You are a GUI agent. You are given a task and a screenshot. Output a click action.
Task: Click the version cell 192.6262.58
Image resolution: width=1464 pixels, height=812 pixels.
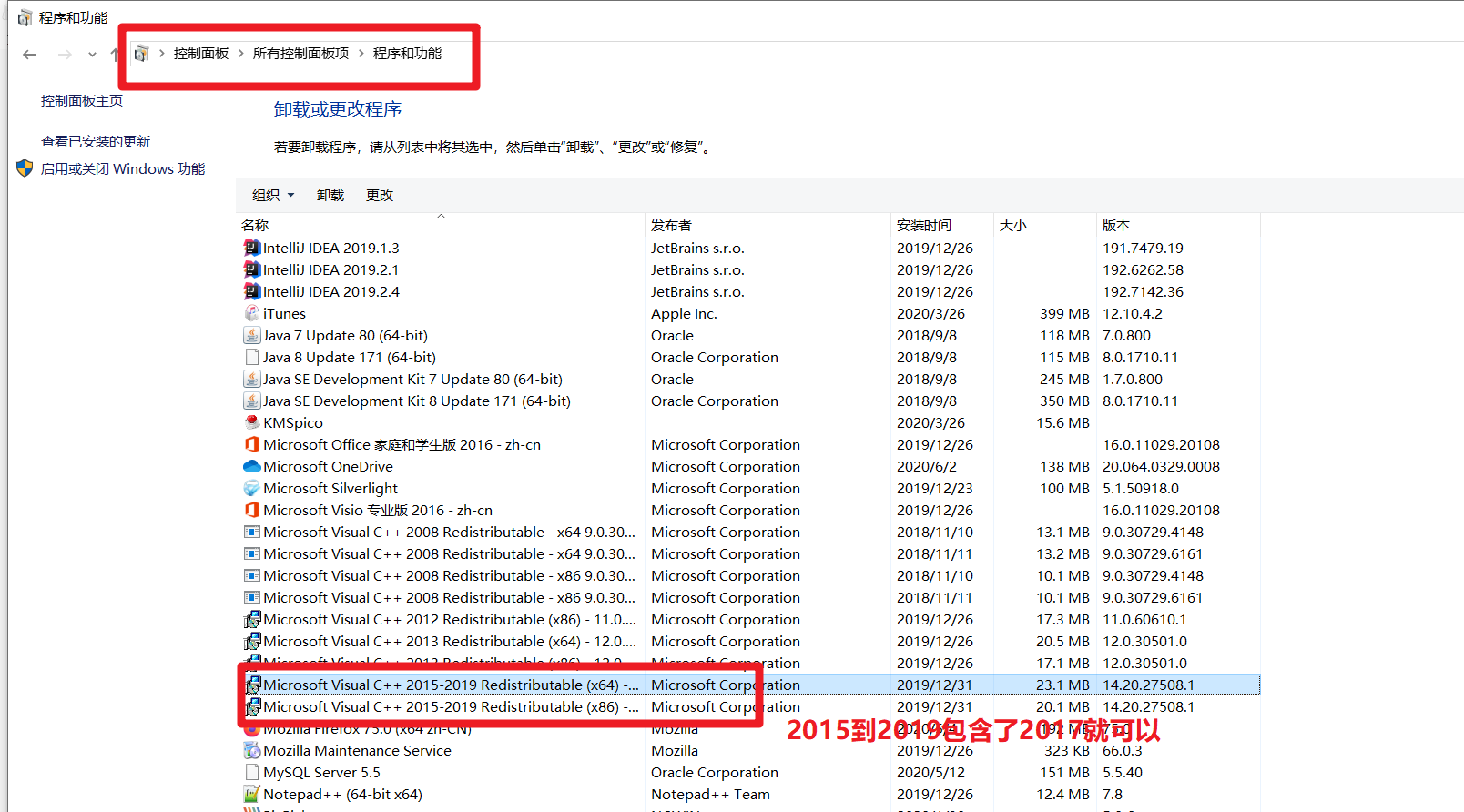(x=1143, y=269)
